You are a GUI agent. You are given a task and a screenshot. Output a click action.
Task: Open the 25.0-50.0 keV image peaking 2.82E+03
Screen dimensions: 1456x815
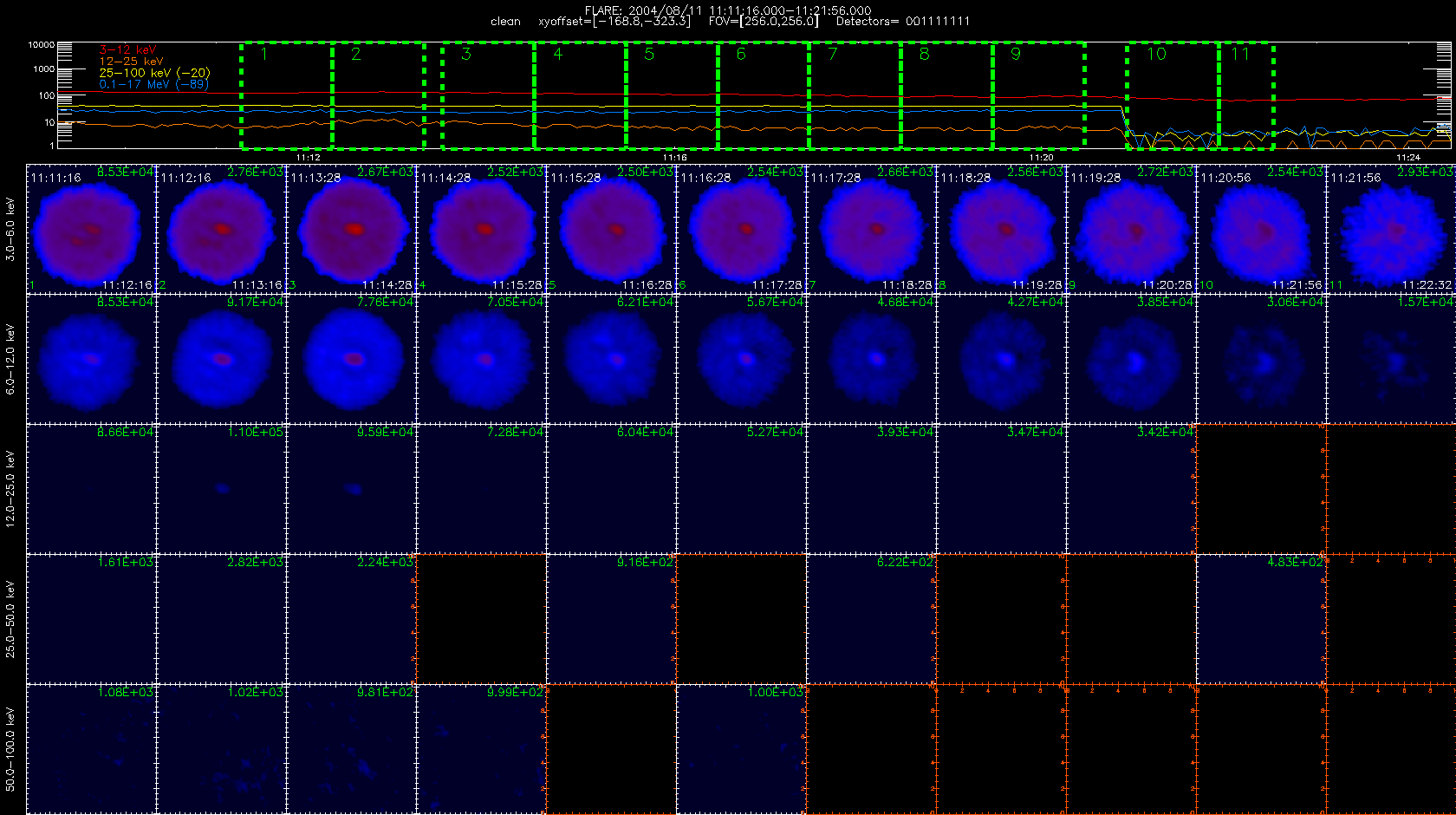pyautogui.click(x=221, y=618)
